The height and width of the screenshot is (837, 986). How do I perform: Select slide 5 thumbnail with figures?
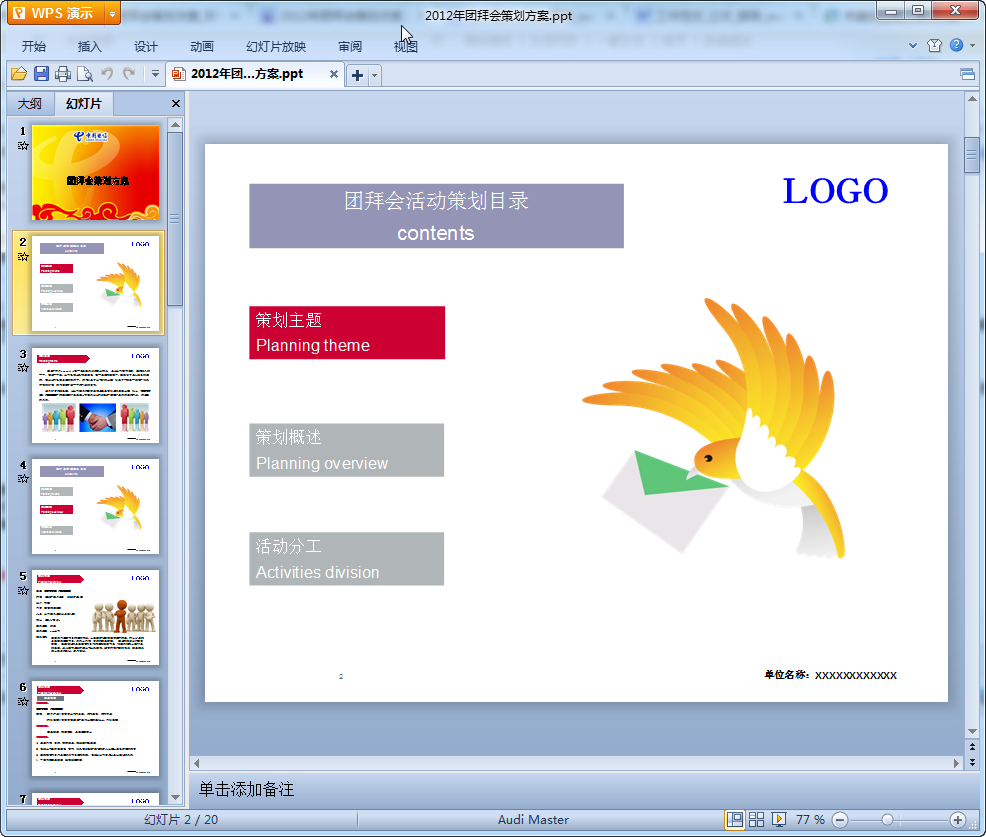[96, 618]
